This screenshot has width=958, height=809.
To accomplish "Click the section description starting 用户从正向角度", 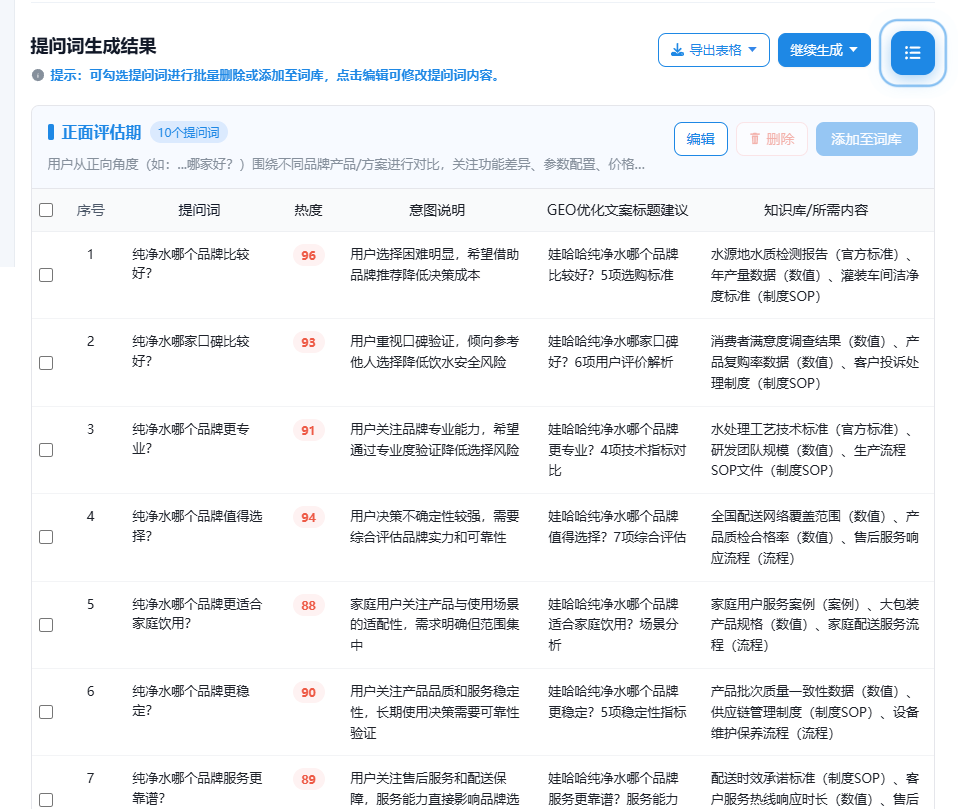I will coord(346,164).
